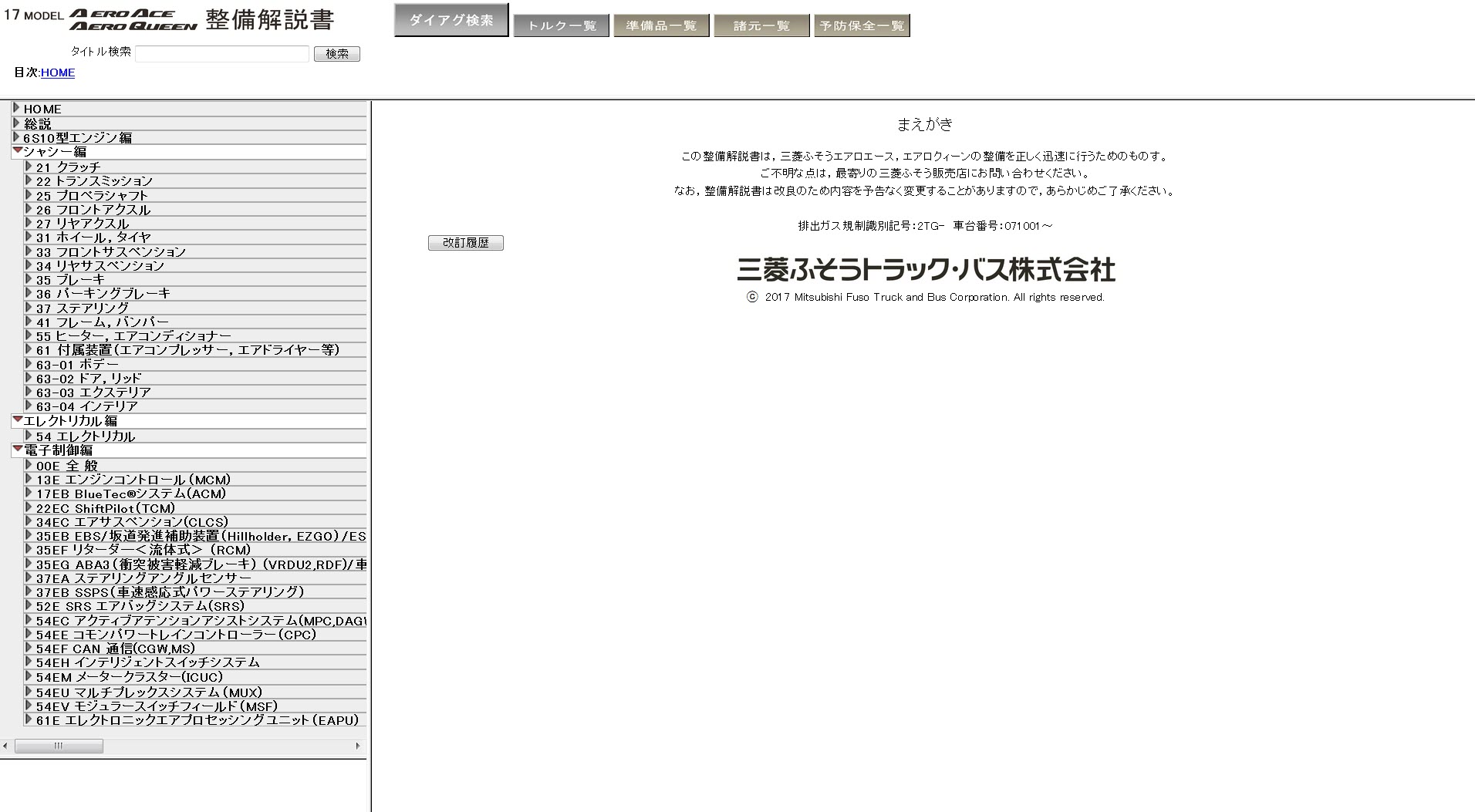The width and height of the screenshot is (1475, 812).
Task: Expand the 6S10型エンジン編 arrow
Action: pos(16,137)
